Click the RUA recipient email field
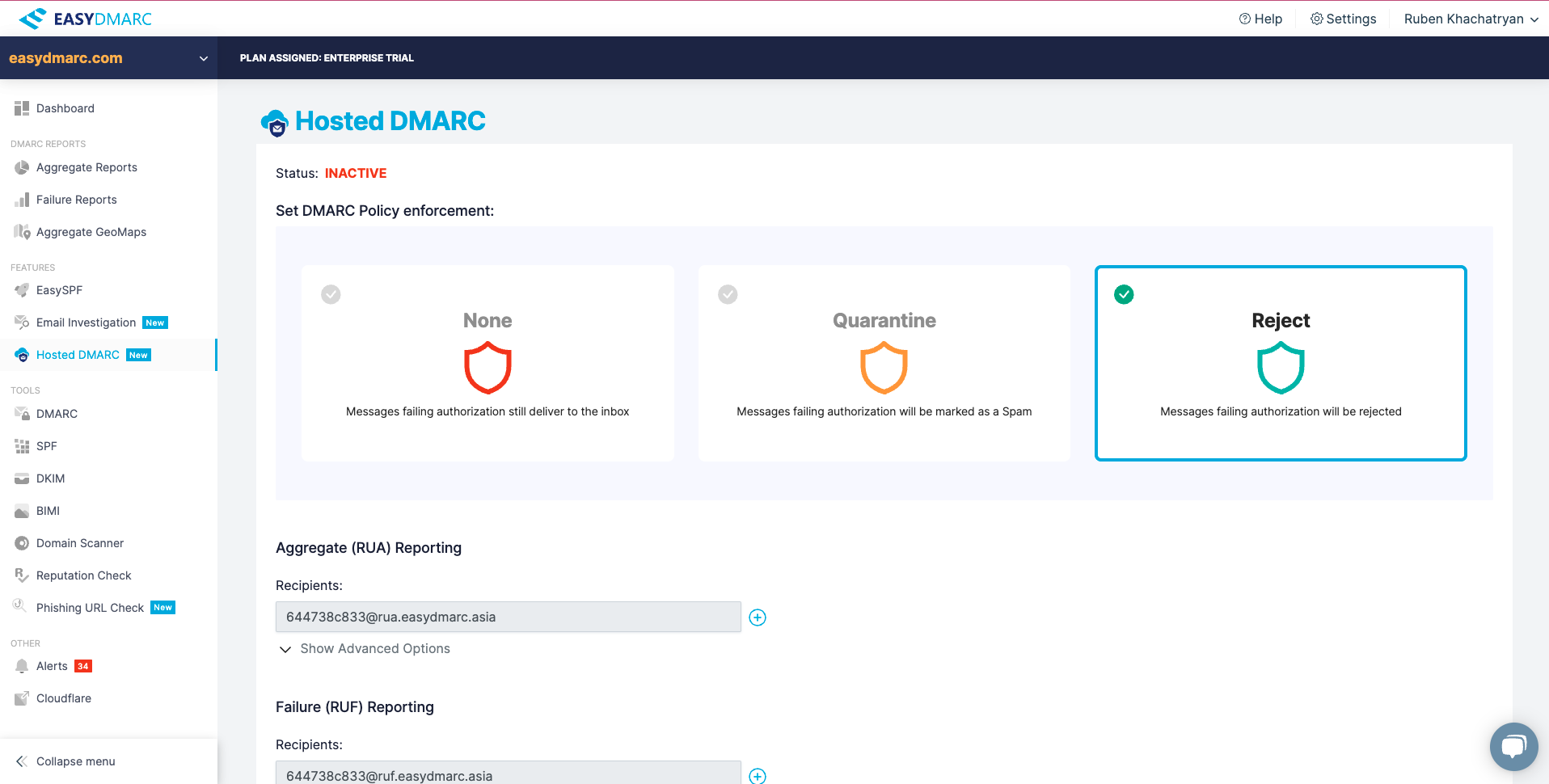 click(507, 617)
